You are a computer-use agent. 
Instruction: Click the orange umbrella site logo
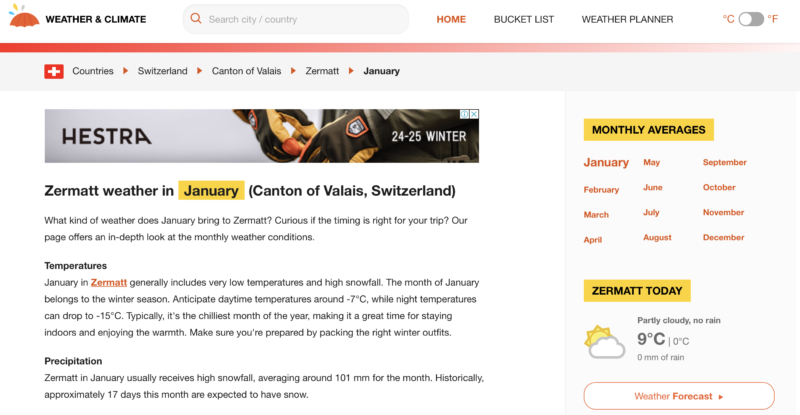[x=24, y=16]
